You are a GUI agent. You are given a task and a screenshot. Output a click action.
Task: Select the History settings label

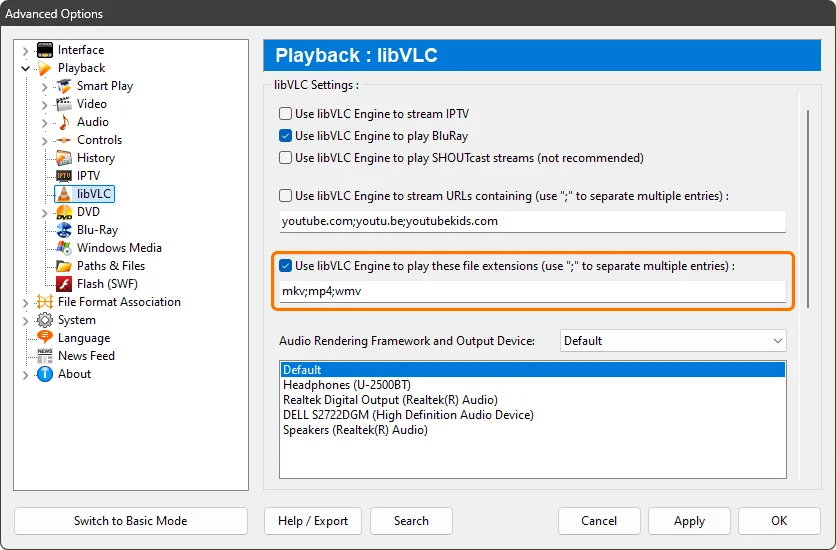tap(96, 158)
